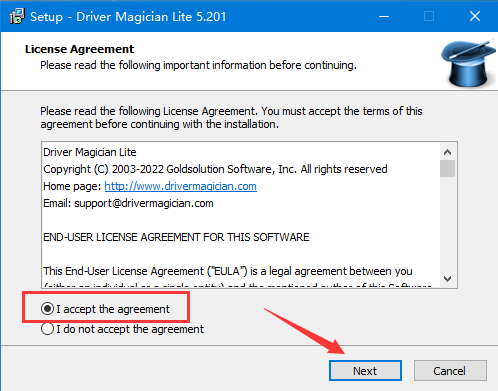Viewport: 498px width, 391px height.
Task: Select "I do not accept the agreement"
Action: pyautogui.click(x=47, y=329)
